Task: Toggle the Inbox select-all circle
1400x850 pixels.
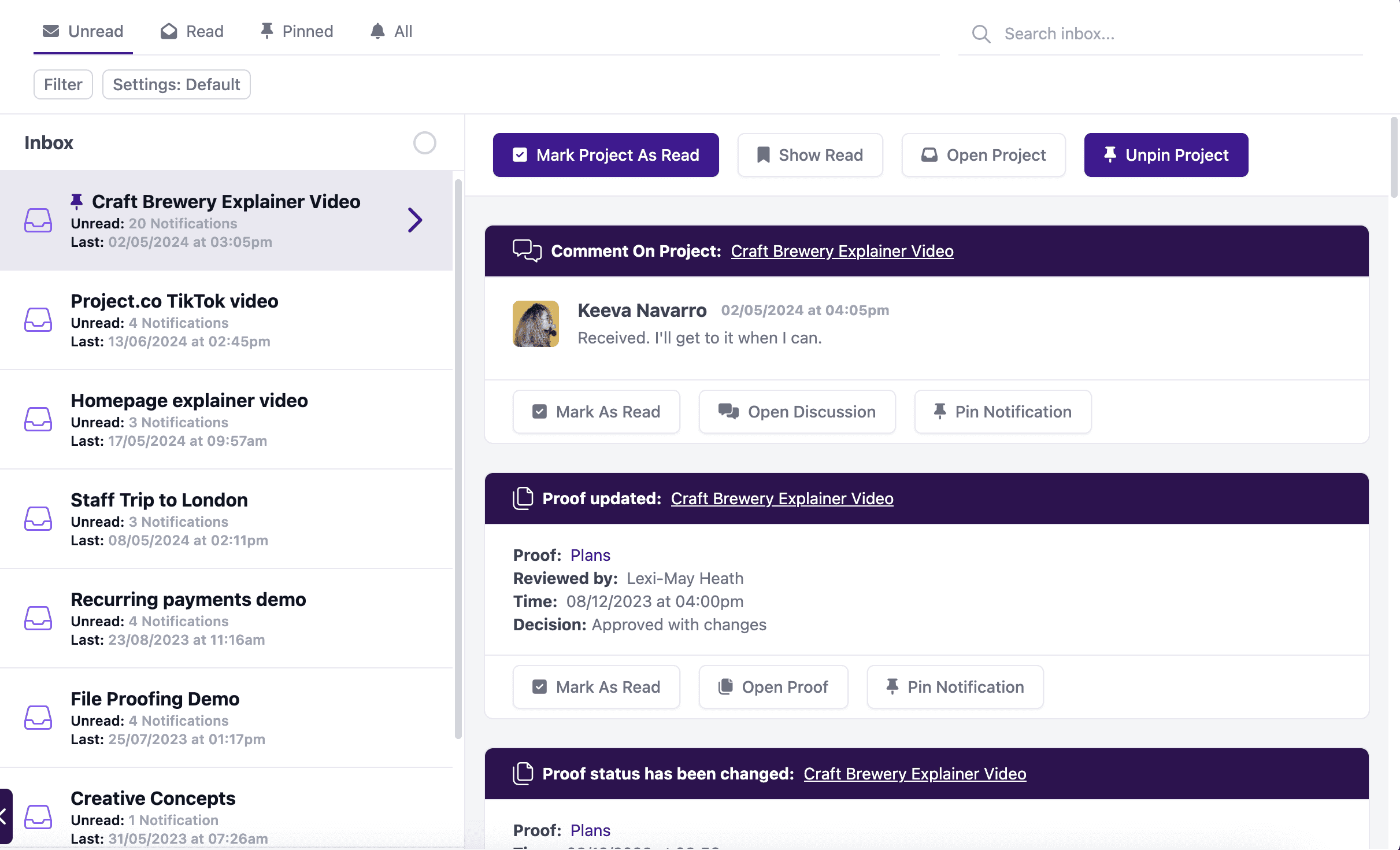Action: (x=424, y=143)
